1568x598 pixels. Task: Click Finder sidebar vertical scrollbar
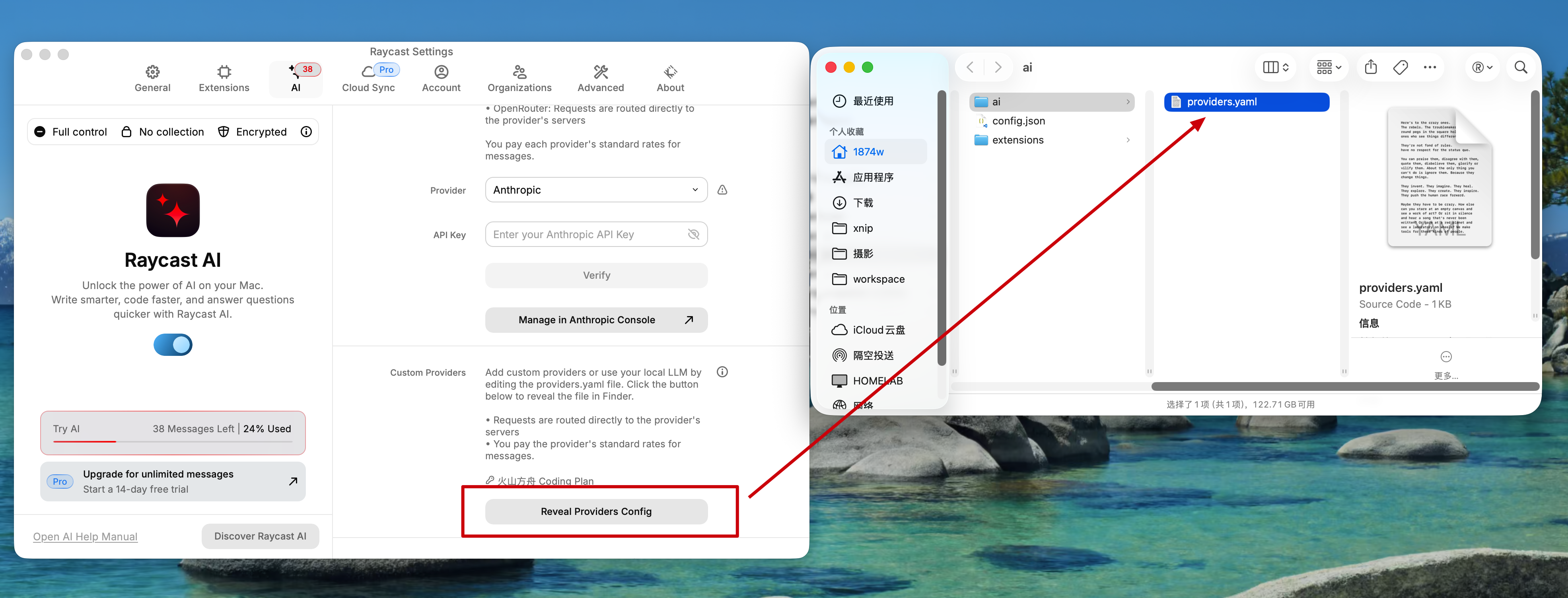click(x=942, y=228)
